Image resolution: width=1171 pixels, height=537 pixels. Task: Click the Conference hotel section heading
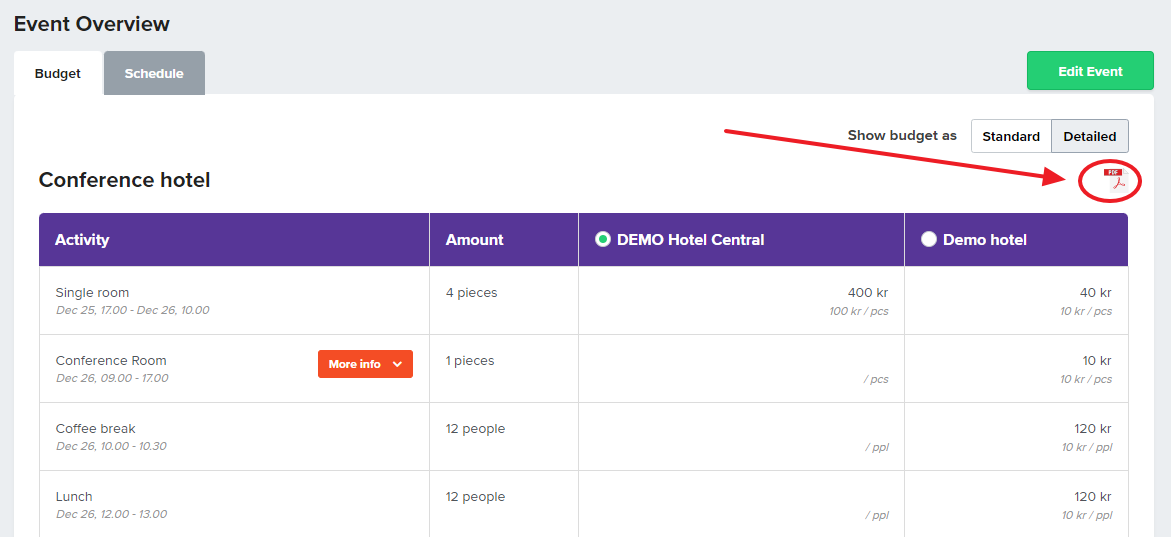click(x=125, y=180)
